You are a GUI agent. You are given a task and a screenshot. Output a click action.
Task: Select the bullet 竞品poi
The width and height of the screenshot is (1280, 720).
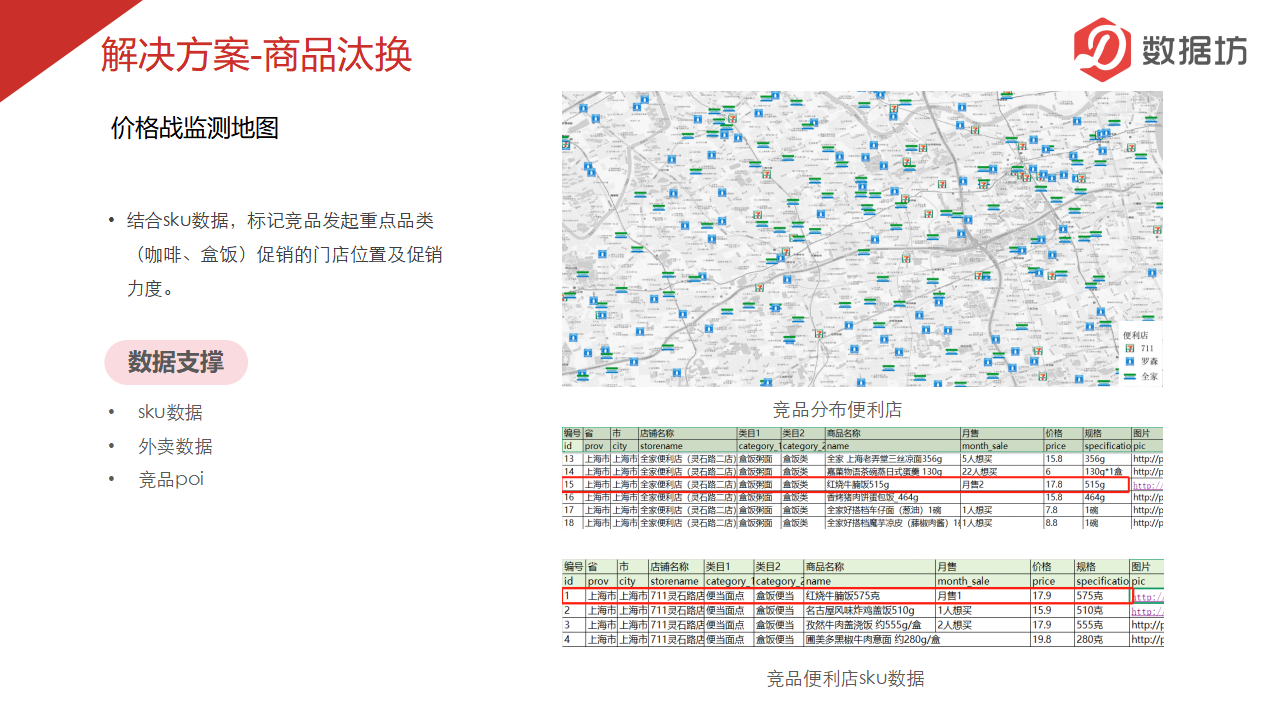tap(171, 479)
